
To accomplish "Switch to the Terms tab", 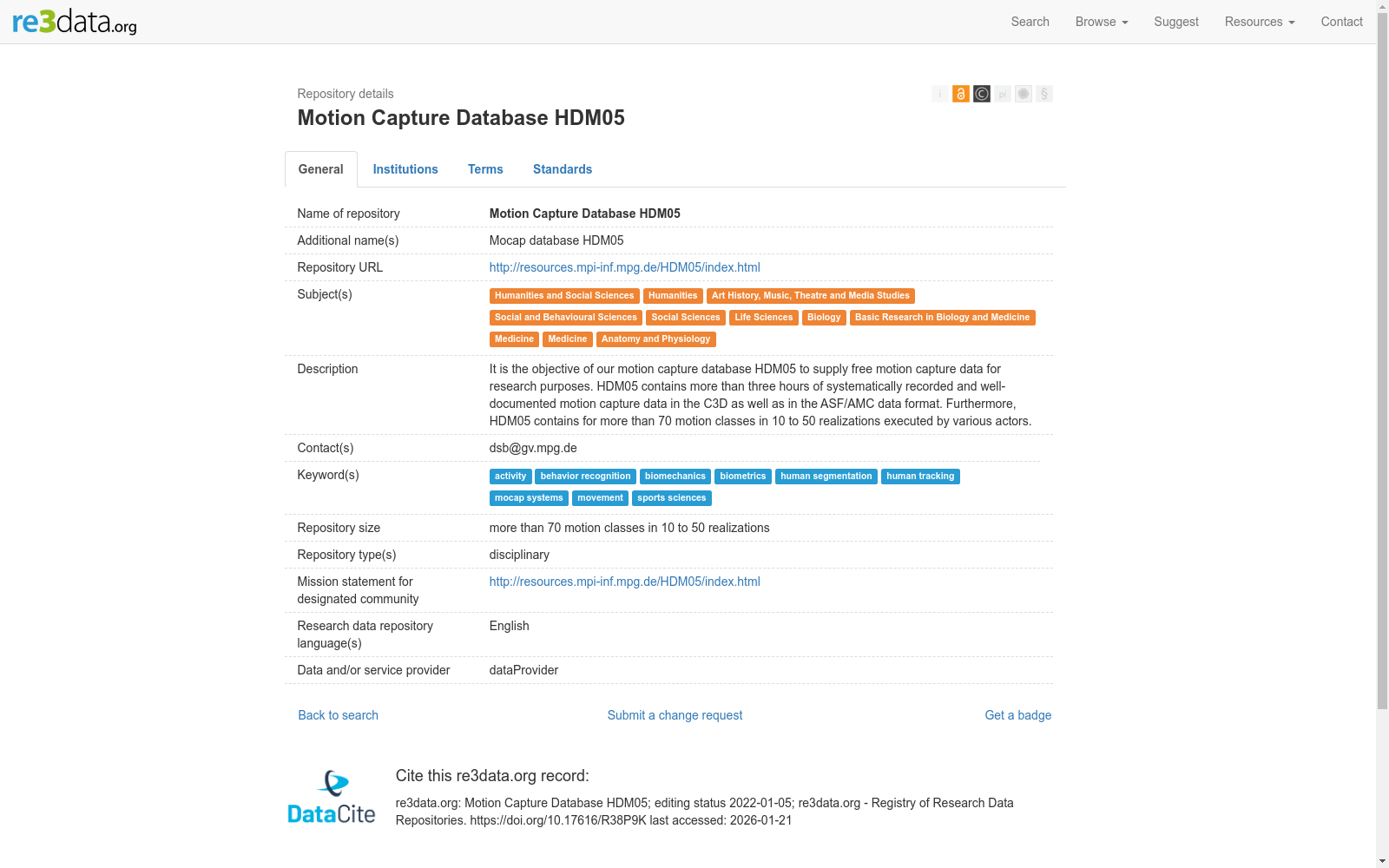I will [485, 169].
